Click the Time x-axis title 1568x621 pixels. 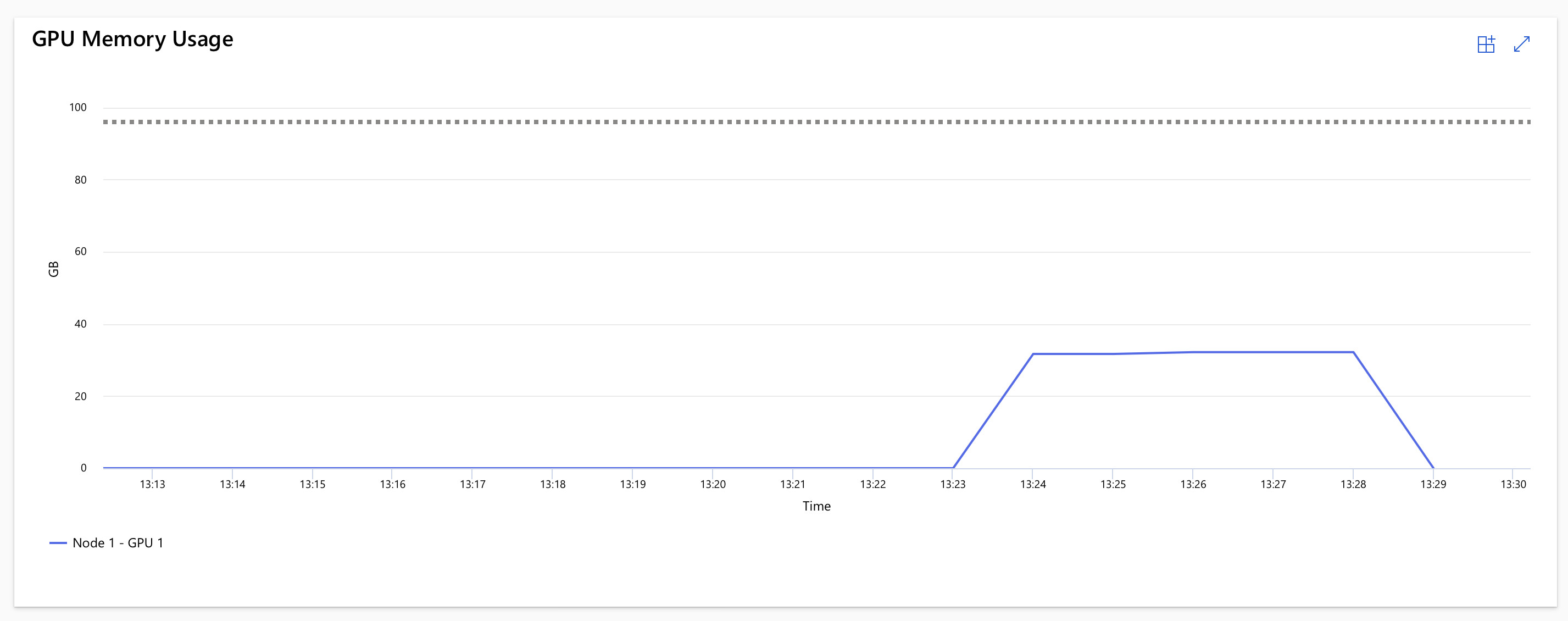pyautogui.click(x=816, y=506)
